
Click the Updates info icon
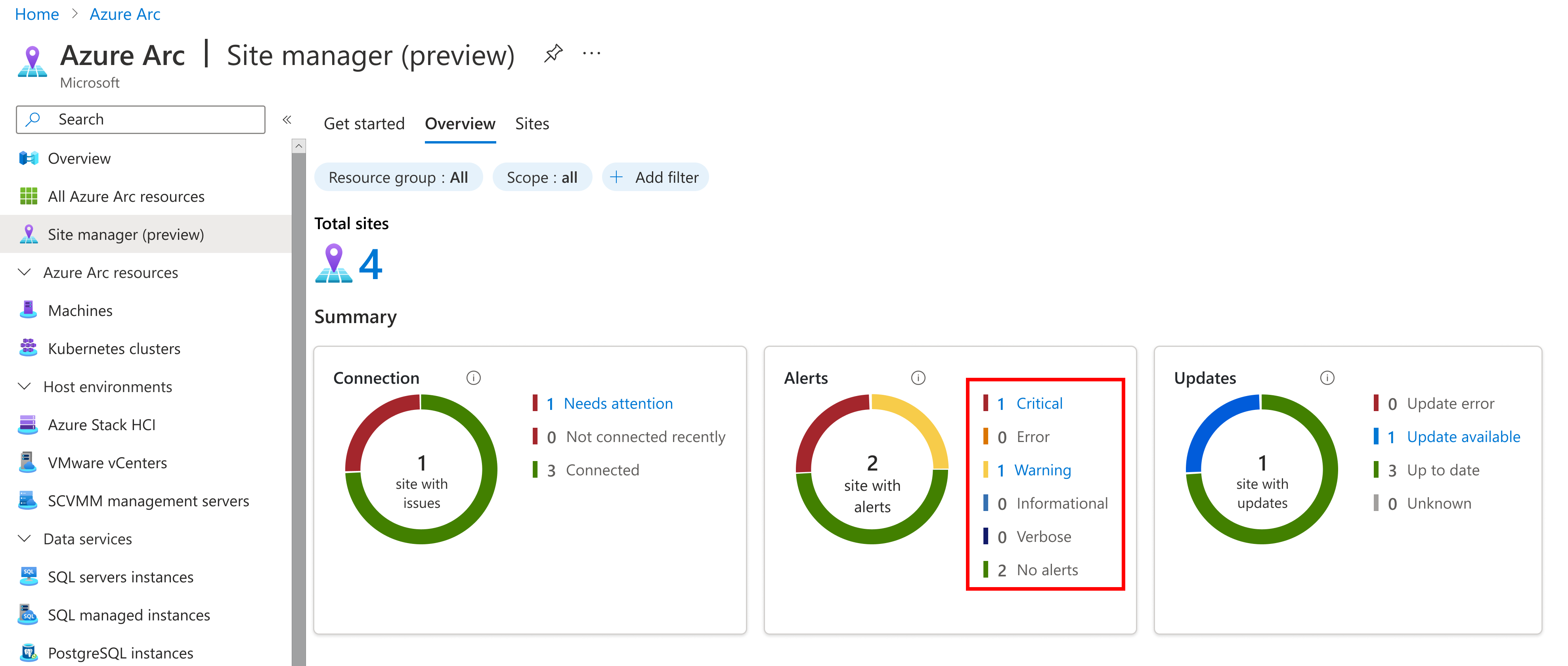[1327, 378]
